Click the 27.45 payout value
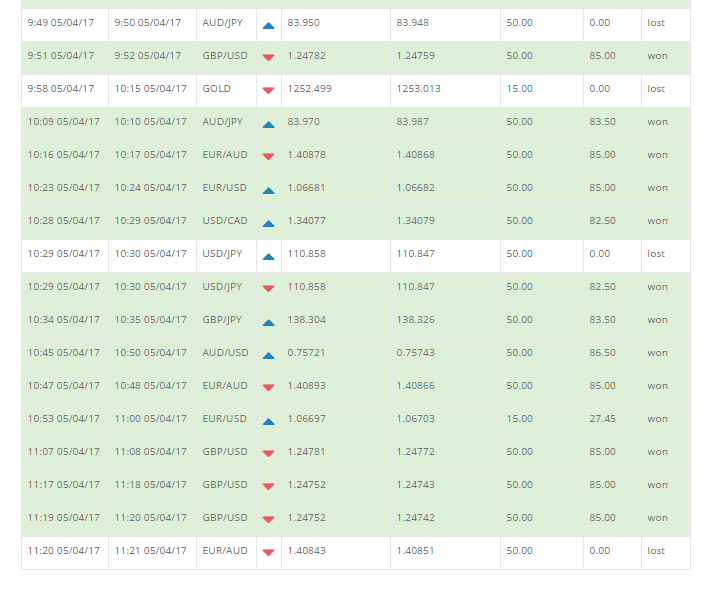The image size is (711, 609). coord(602,419)
